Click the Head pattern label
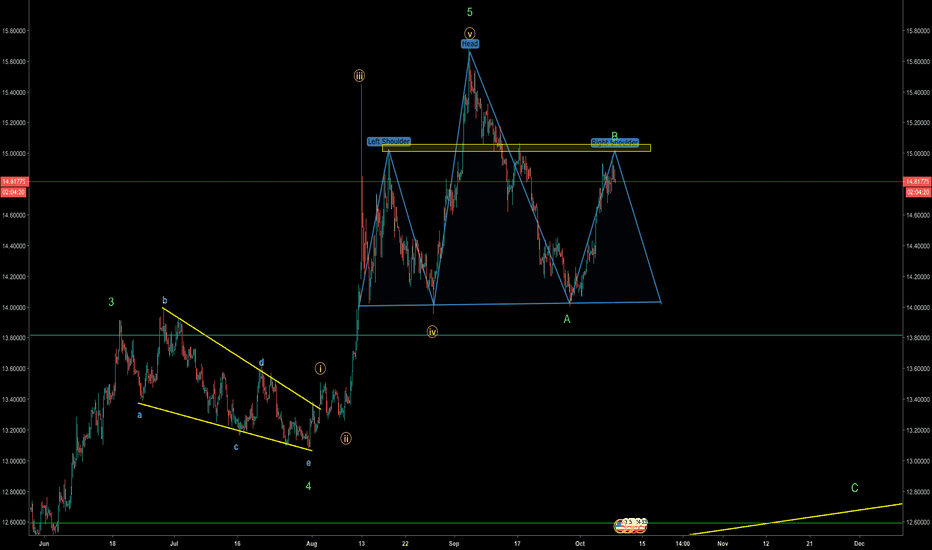The height and width of the screenshot is (550, 932). [x=470, y=44]
